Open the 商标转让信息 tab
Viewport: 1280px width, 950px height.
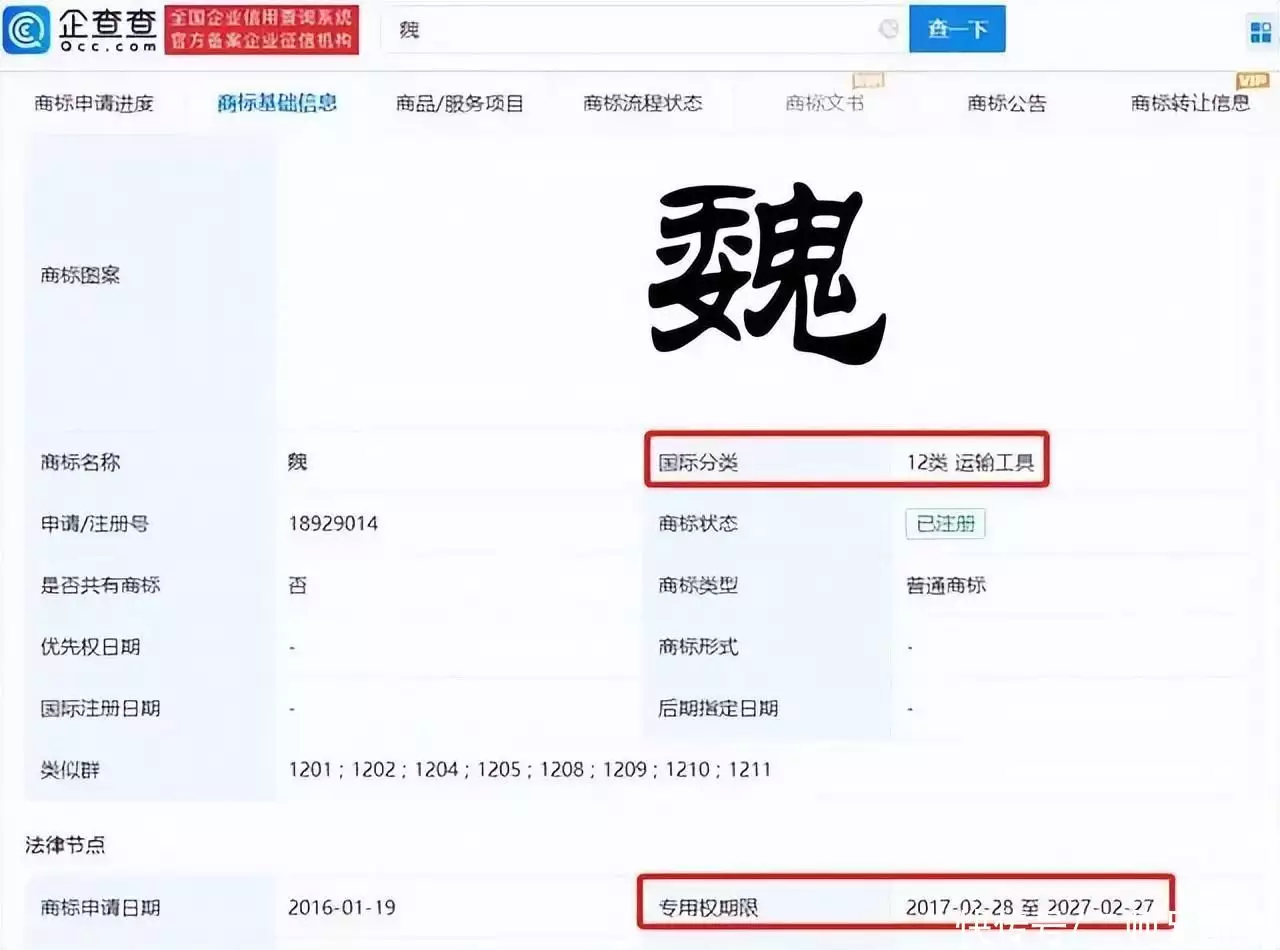(x=1190, y=103)
